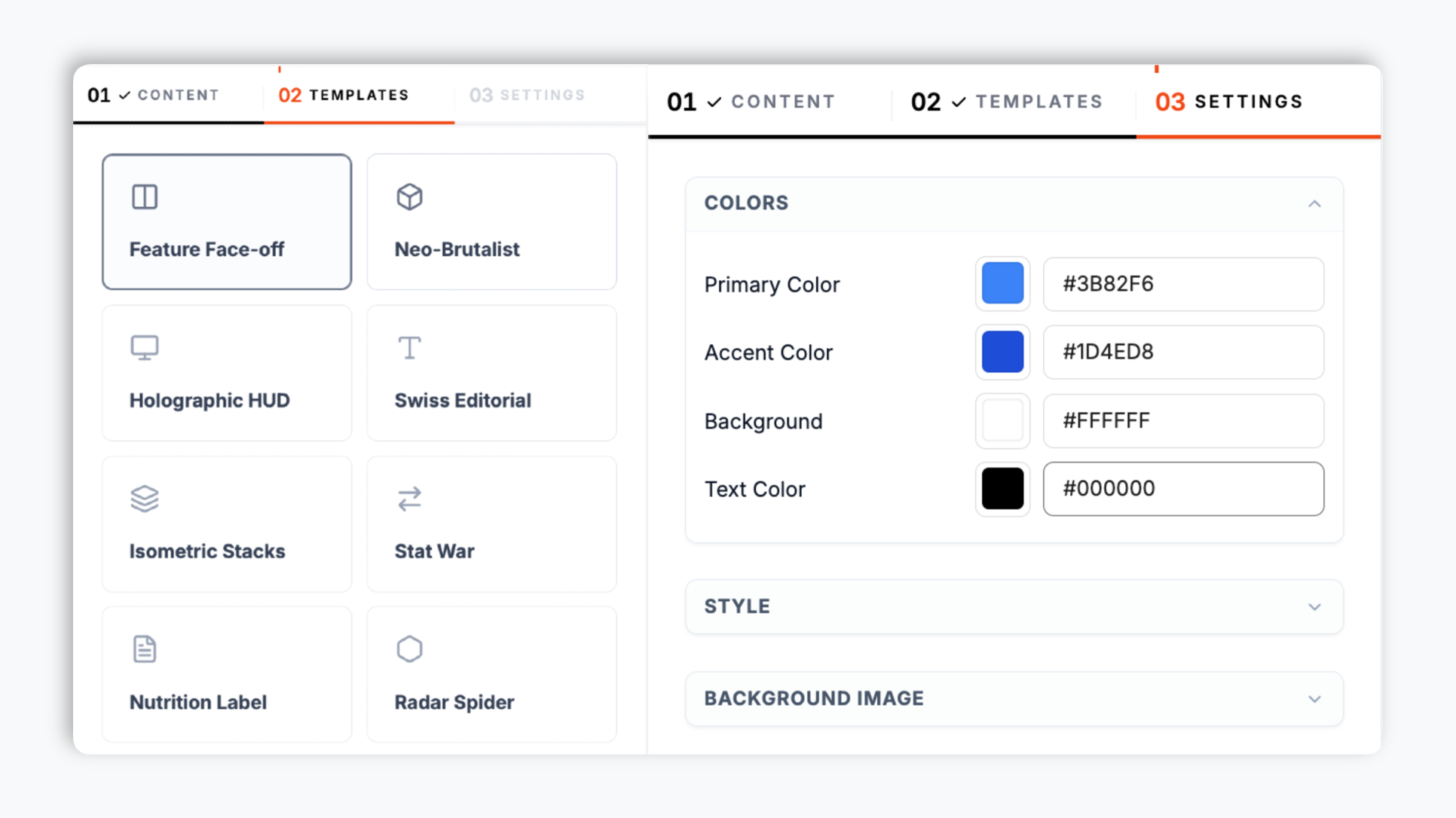Image resolution: width=1456 pixels, height=818 pixels.
Task: Choose the Neo-Brutalist template name
Action: coord(457,249)
